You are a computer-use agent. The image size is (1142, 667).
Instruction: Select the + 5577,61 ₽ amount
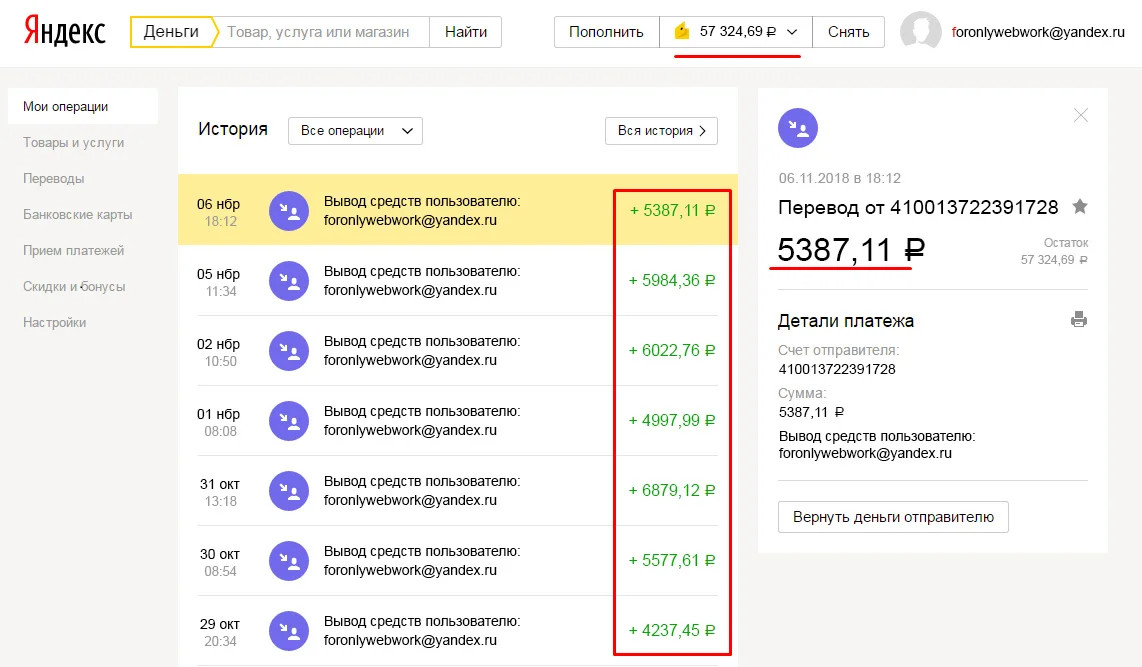tap(672, 560)
